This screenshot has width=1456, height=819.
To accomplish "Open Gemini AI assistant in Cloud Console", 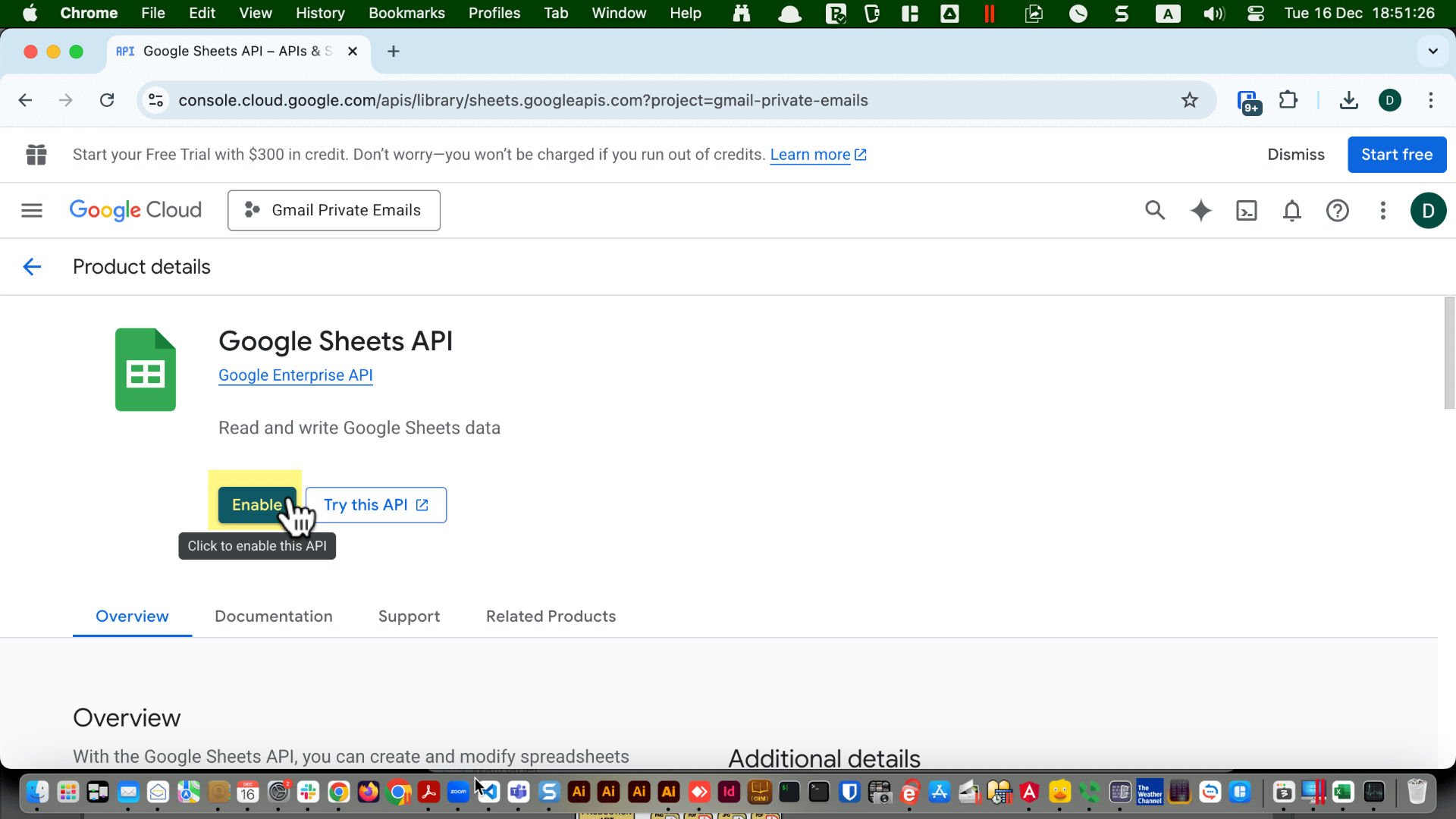I will point(1200,210).
